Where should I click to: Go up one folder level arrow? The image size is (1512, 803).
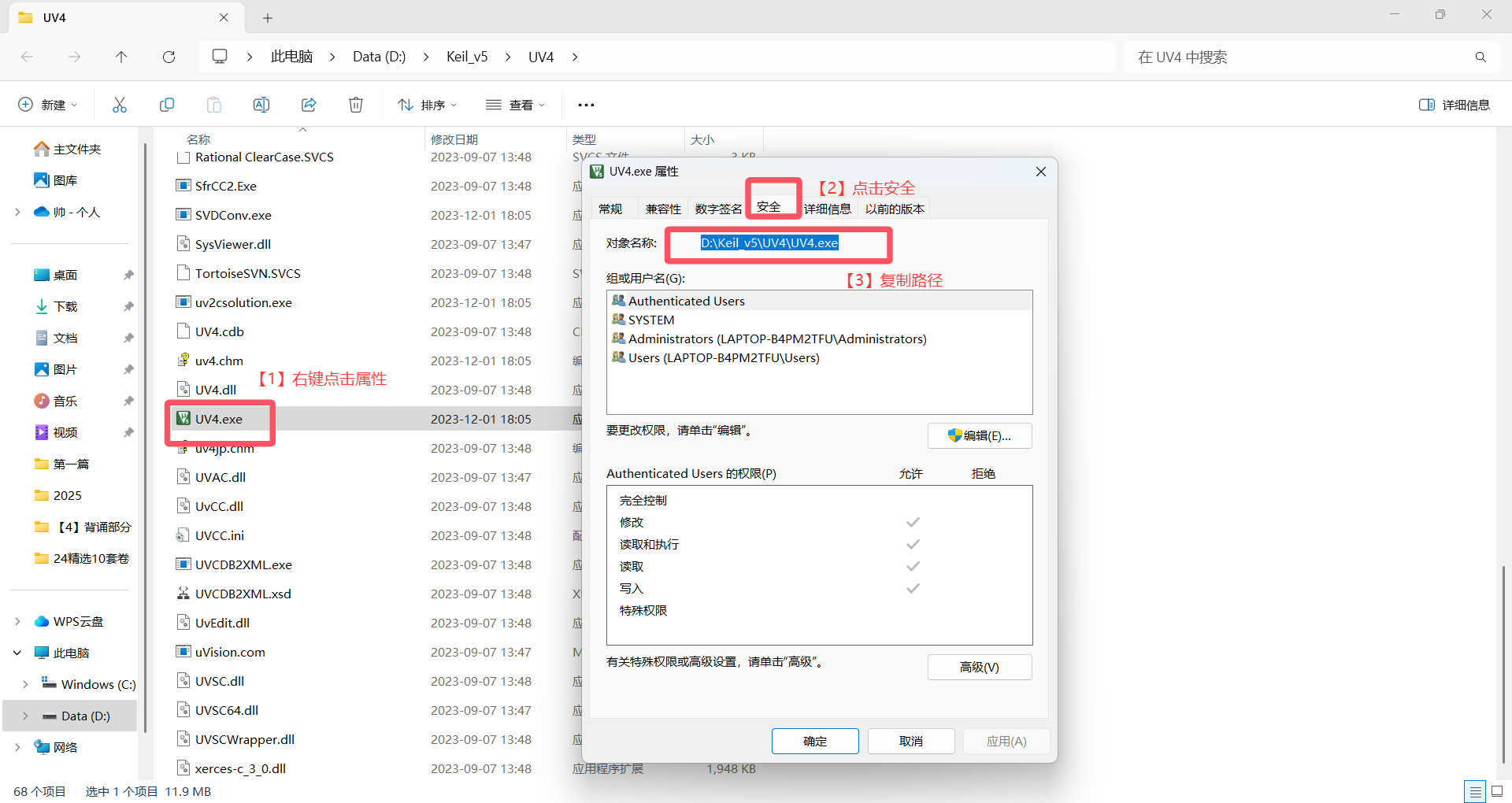[121, 57]
